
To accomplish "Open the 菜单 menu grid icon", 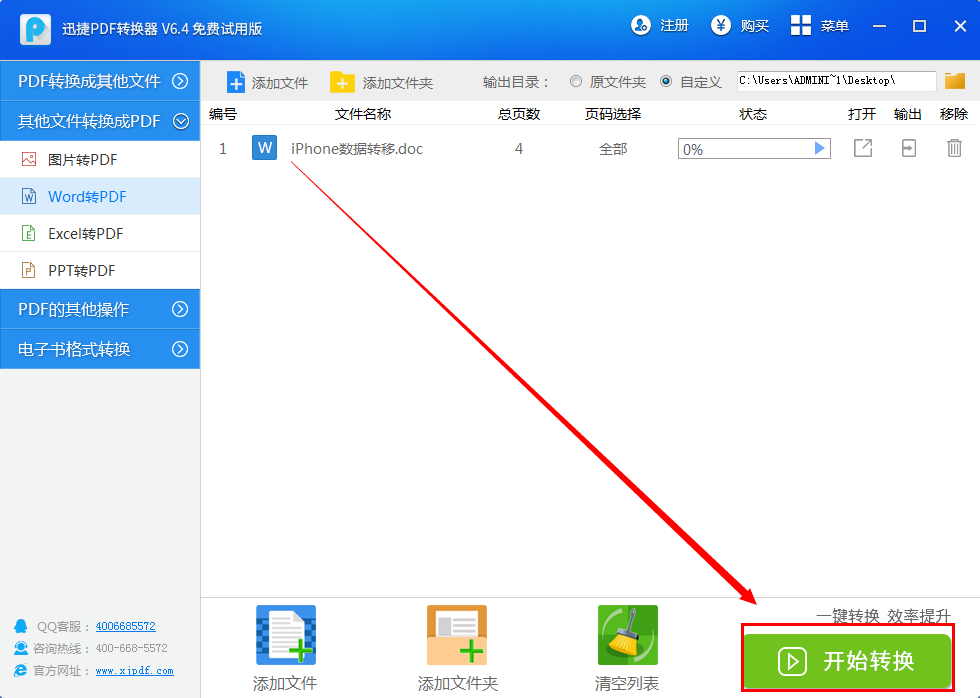I will coord(801,26).
